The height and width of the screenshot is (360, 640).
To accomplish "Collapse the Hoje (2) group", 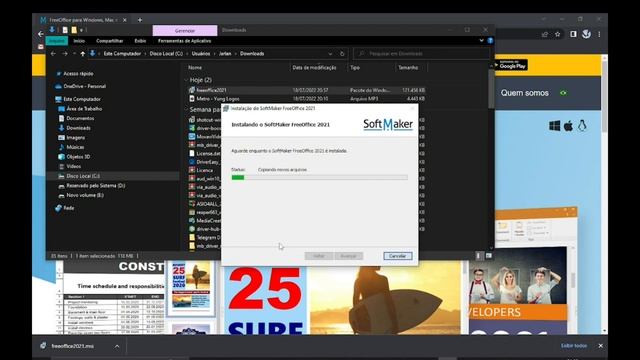I will (187, 80).
